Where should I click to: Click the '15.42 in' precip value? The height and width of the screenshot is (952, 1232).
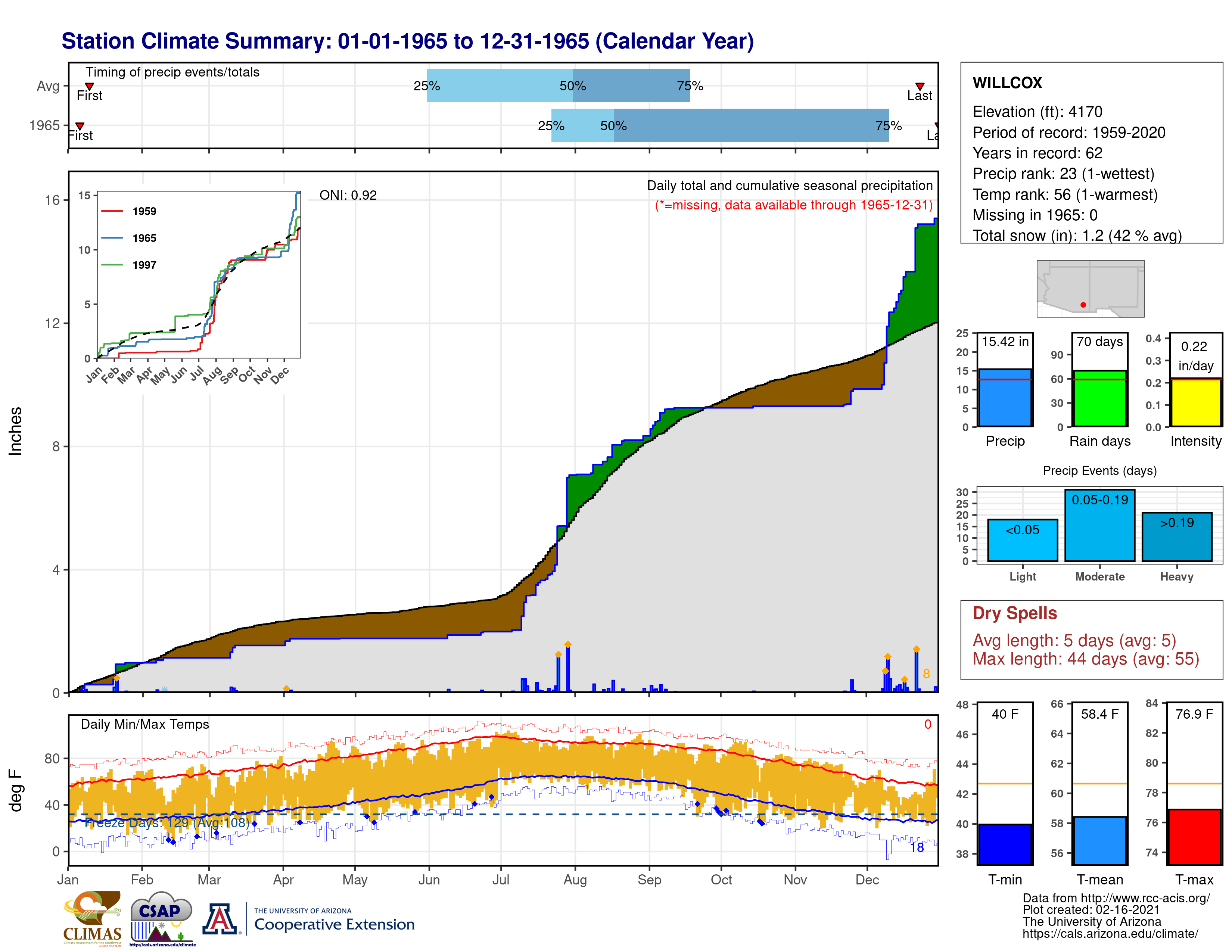coord(1005,341)
